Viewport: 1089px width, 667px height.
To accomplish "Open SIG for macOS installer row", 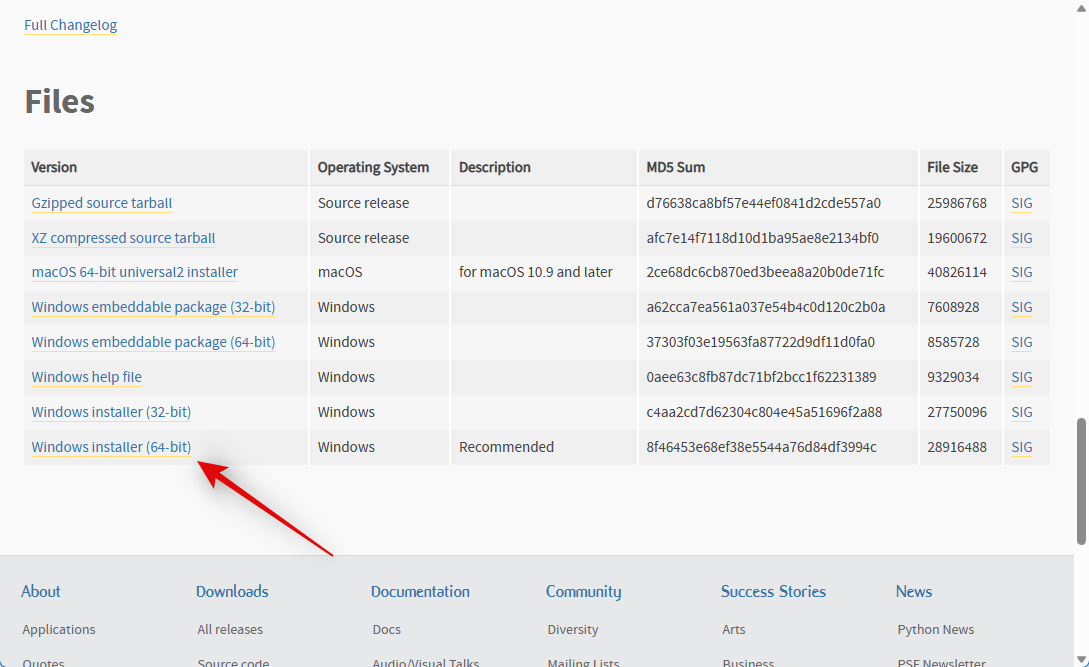I will tap(1021, 272).
